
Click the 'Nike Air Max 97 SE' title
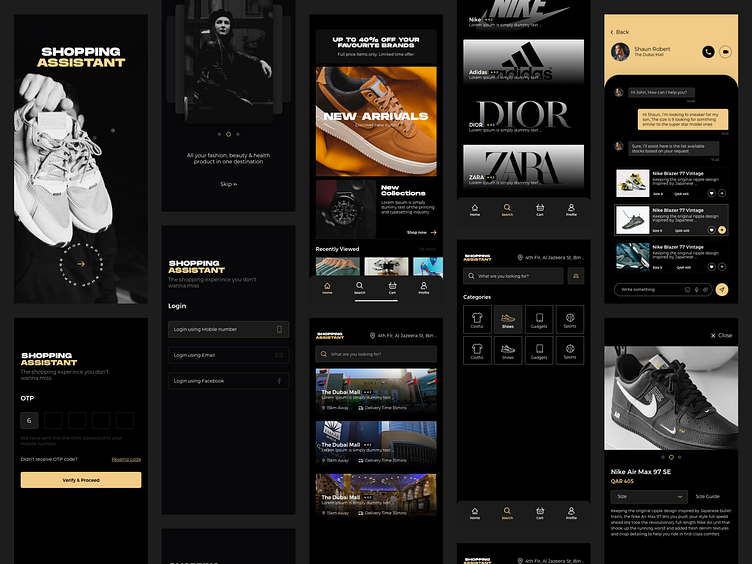click(x=641, y=472)
